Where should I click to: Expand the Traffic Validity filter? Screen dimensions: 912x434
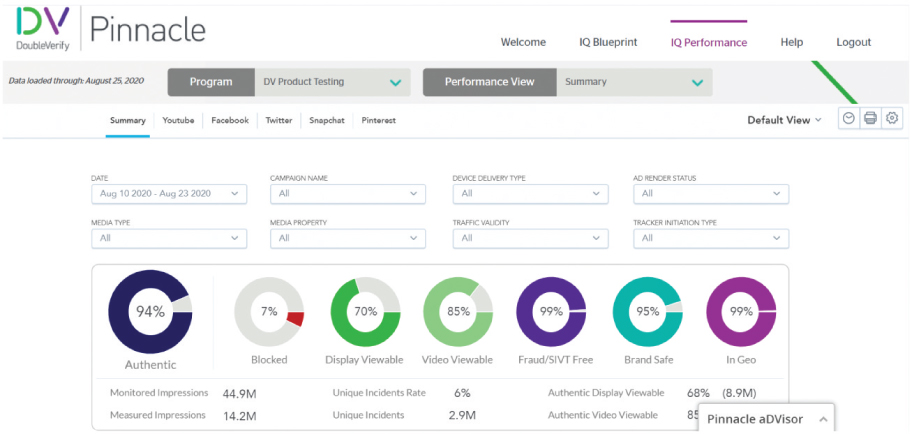click(x=529, y=238)
